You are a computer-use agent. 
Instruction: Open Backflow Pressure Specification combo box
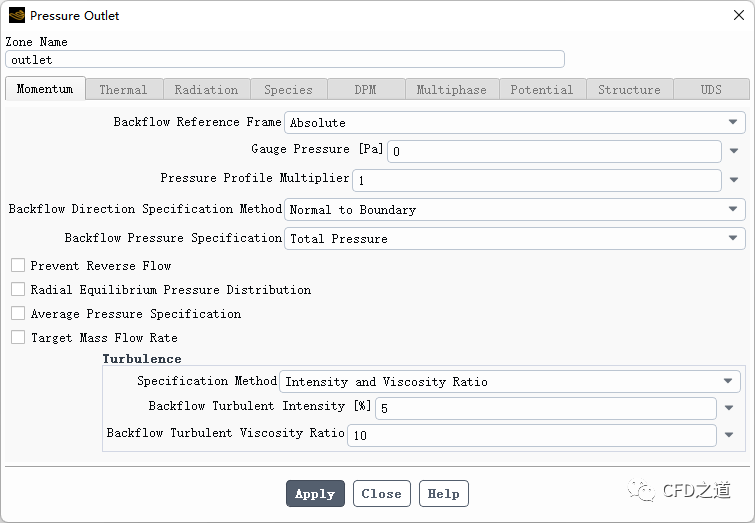(x=515, y=239)
